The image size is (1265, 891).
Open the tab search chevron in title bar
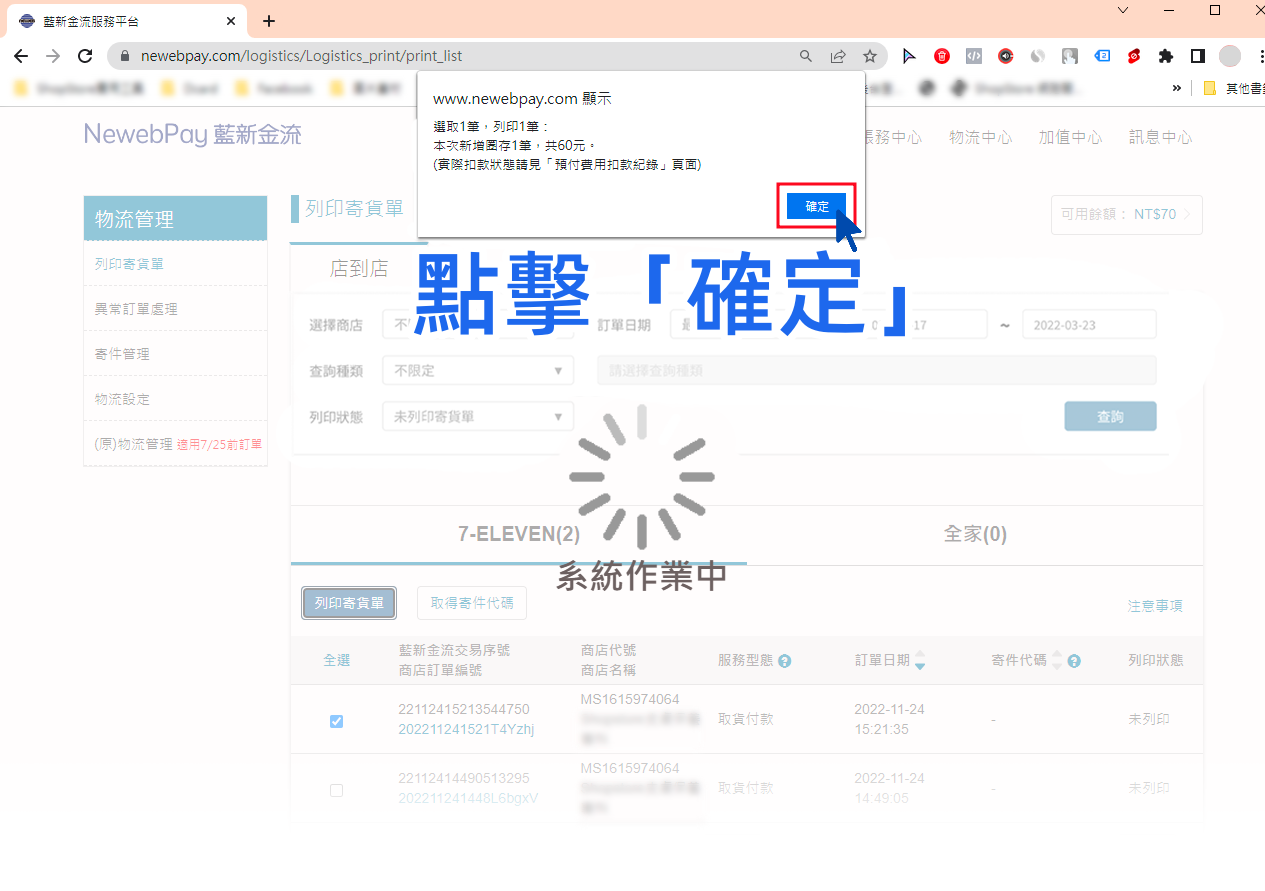point(1123,10)
